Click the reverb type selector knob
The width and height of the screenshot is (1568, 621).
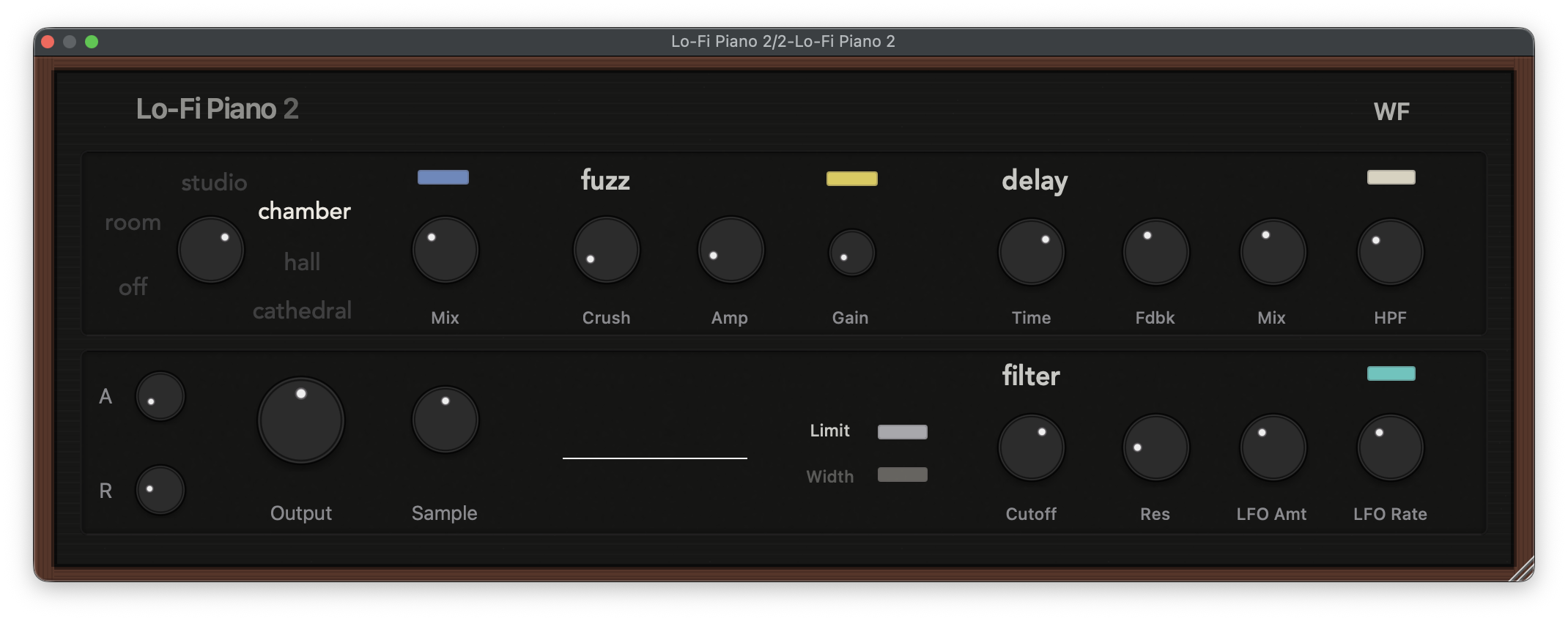(x=211, y=250)
